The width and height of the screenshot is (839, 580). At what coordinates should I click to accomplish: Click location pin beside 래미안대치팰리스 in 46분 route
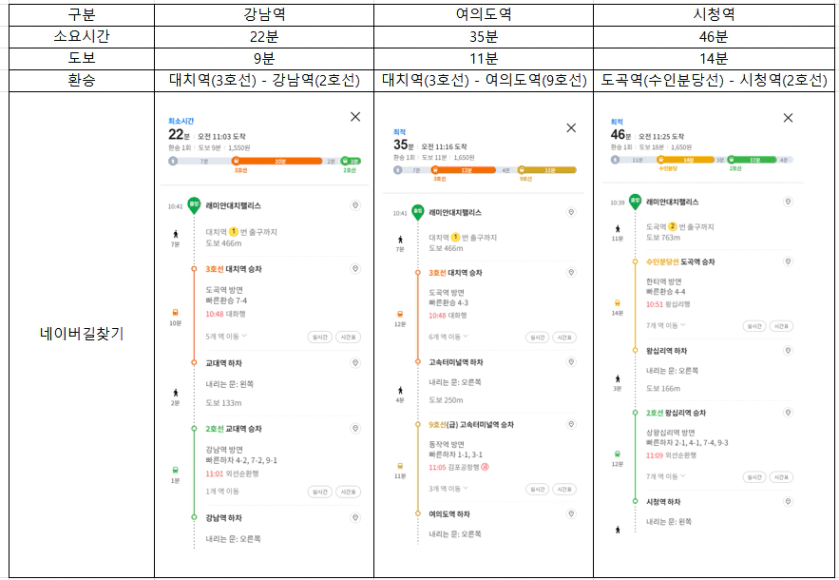[788, 202]
